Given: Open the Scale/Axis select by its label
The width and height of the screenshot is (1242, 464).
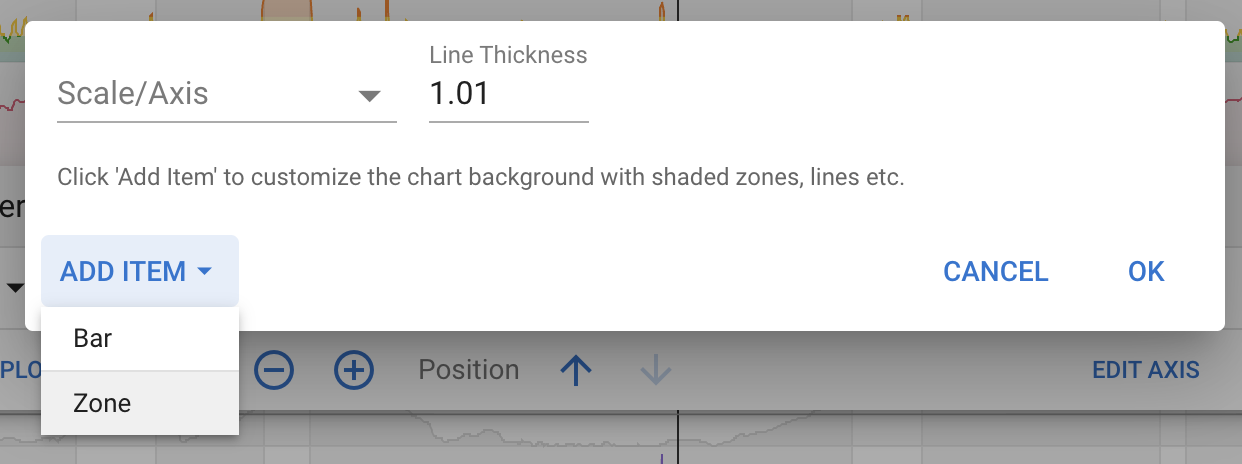Looking at the screenshot, I should 133,94.
